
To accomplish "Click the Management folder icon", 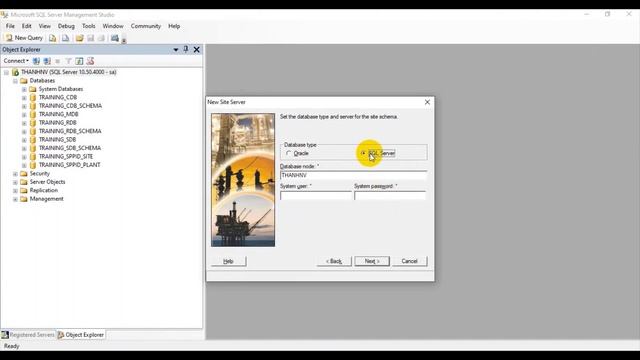I will pos(24,199).
